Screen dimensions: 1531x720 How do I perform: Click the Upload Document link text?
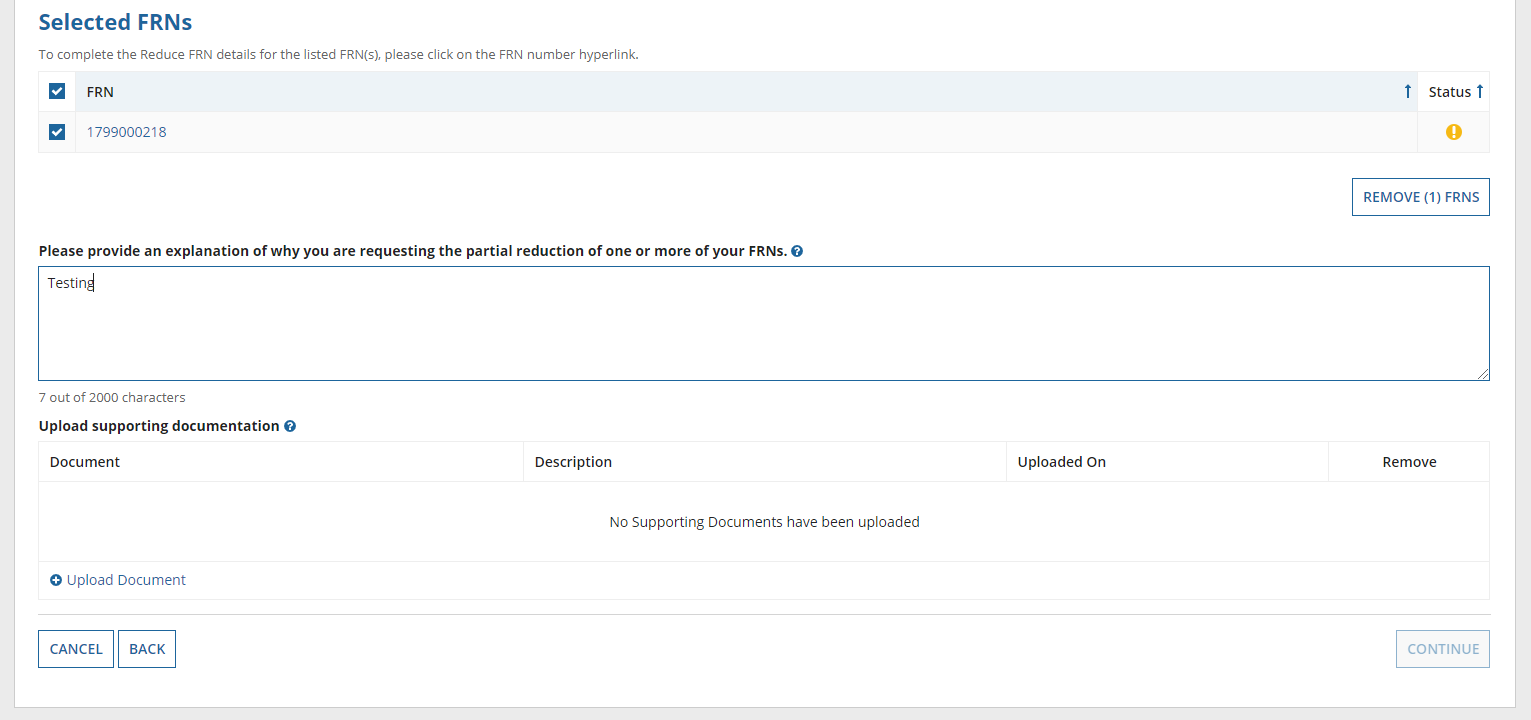(126, 580)
